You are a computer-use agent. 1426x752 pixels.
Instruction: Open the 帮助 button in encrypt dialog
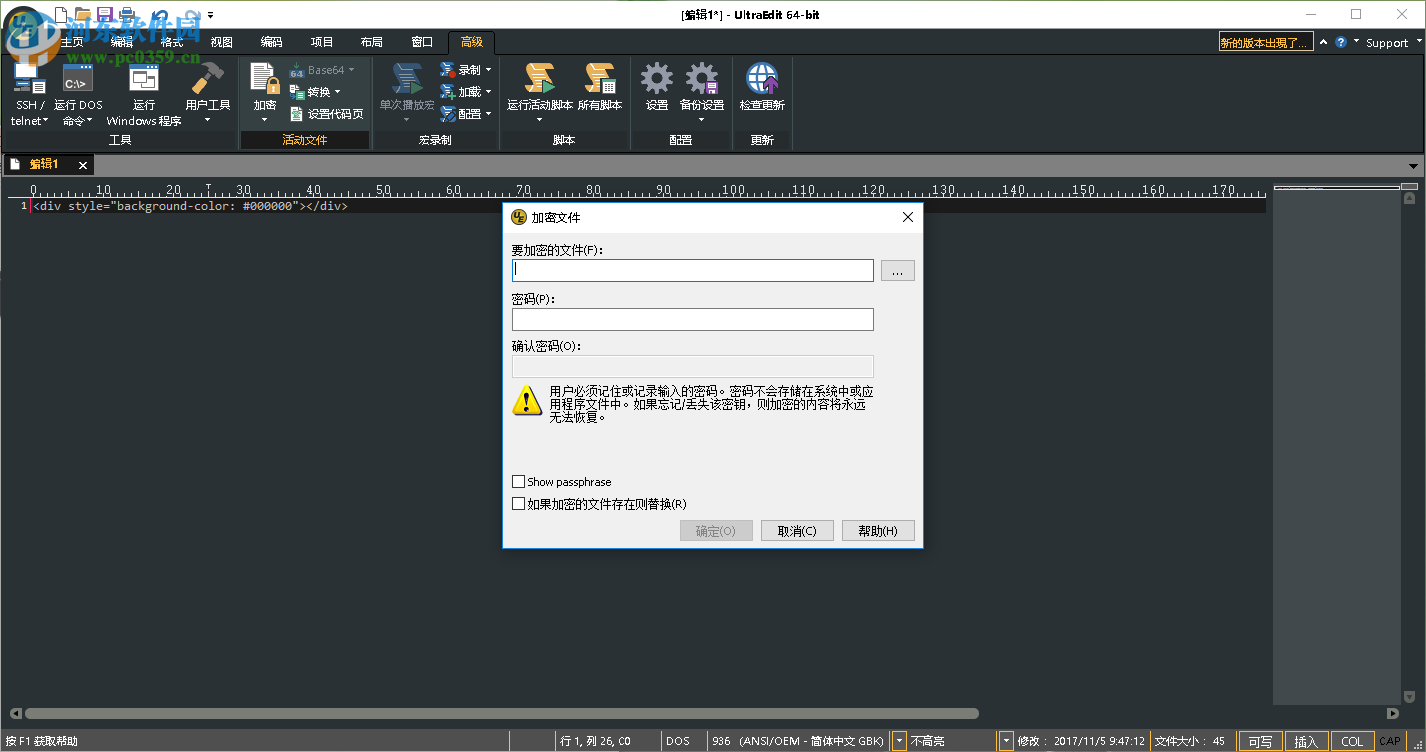click(x=878, y=530)
